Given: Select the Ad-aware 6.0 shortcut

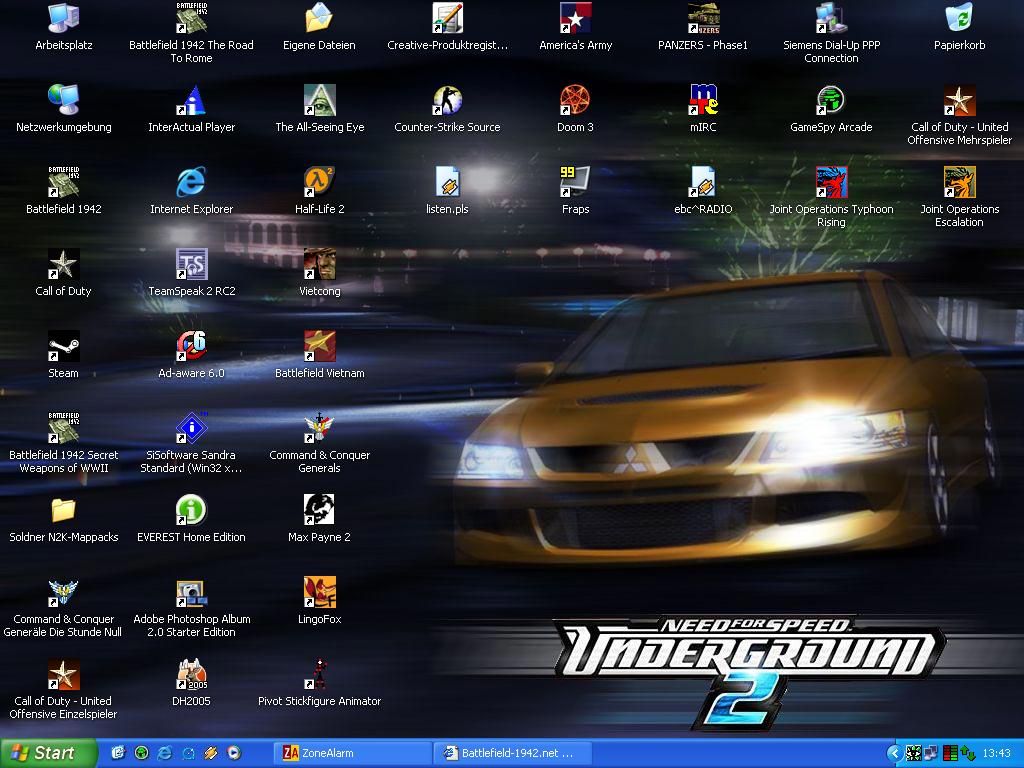Looking at the screenshot, I should [x=191, y=347].
